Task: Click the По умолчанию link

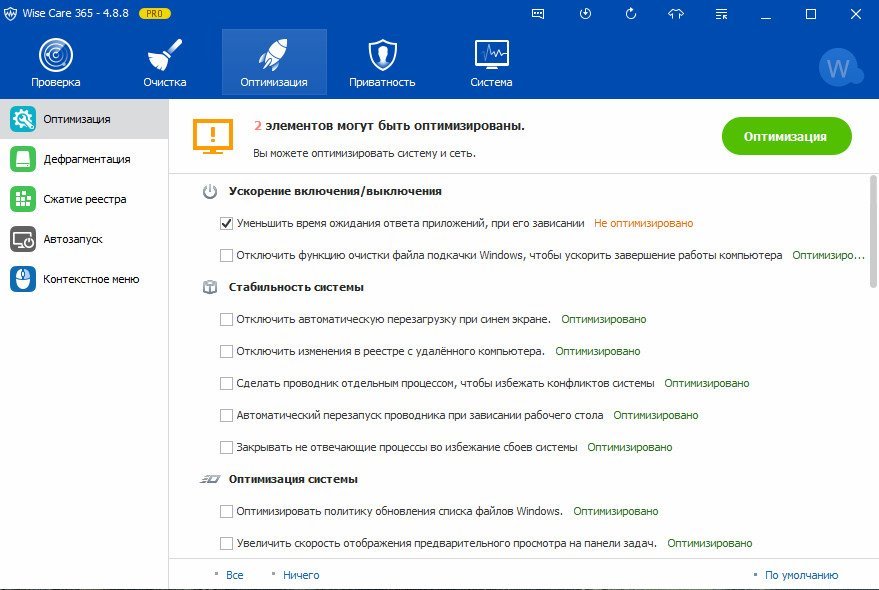Action: [x=802, y=575]
